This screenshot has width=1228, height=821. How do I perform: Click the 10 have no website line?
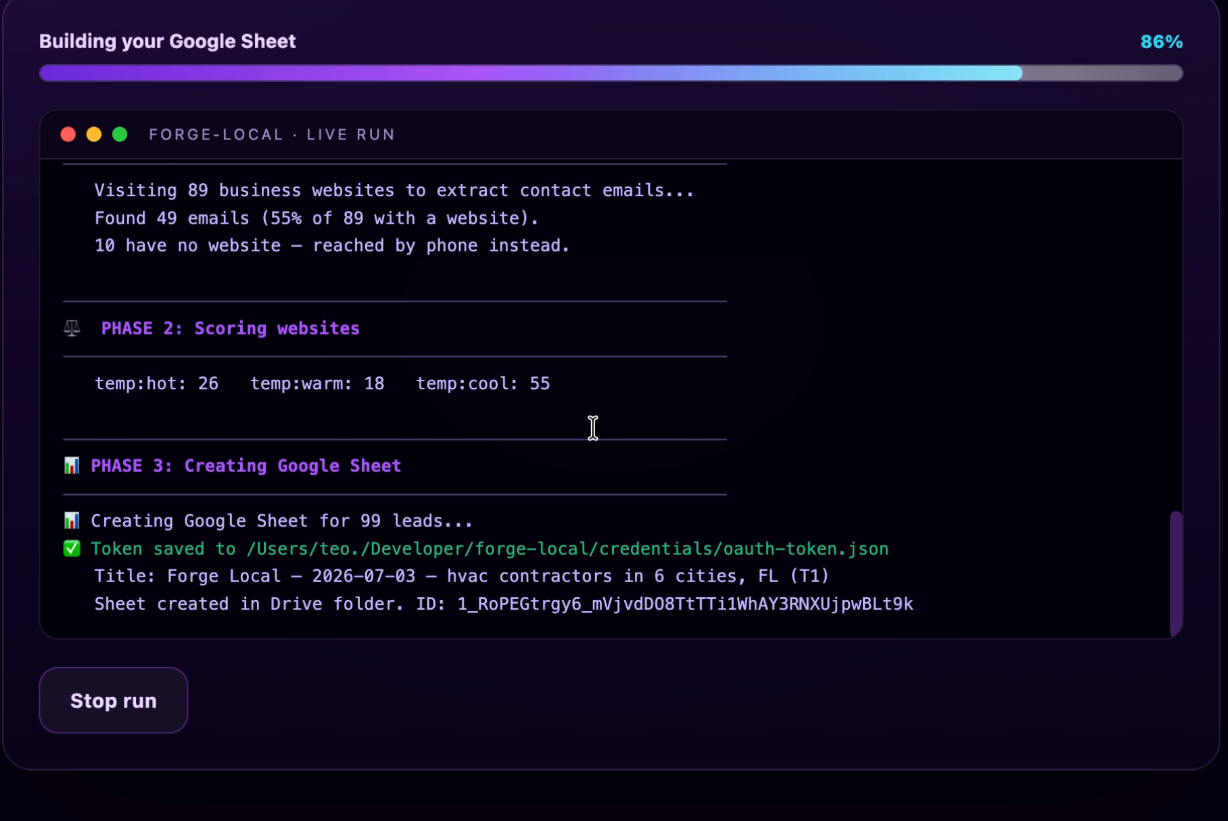pos(332,245)
